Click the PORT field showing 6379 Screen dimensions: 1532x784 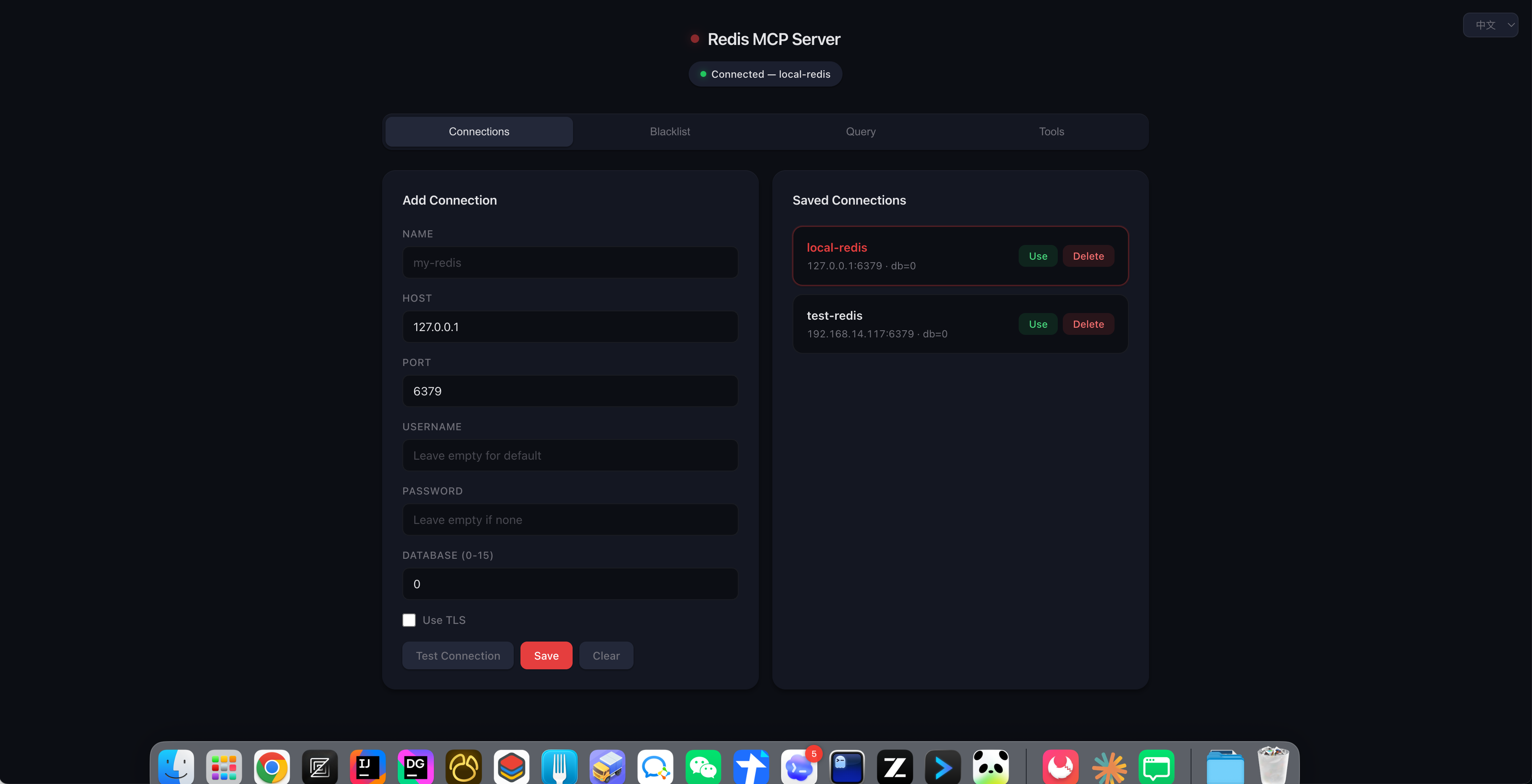pyautogui.click(x=570, y=391)
